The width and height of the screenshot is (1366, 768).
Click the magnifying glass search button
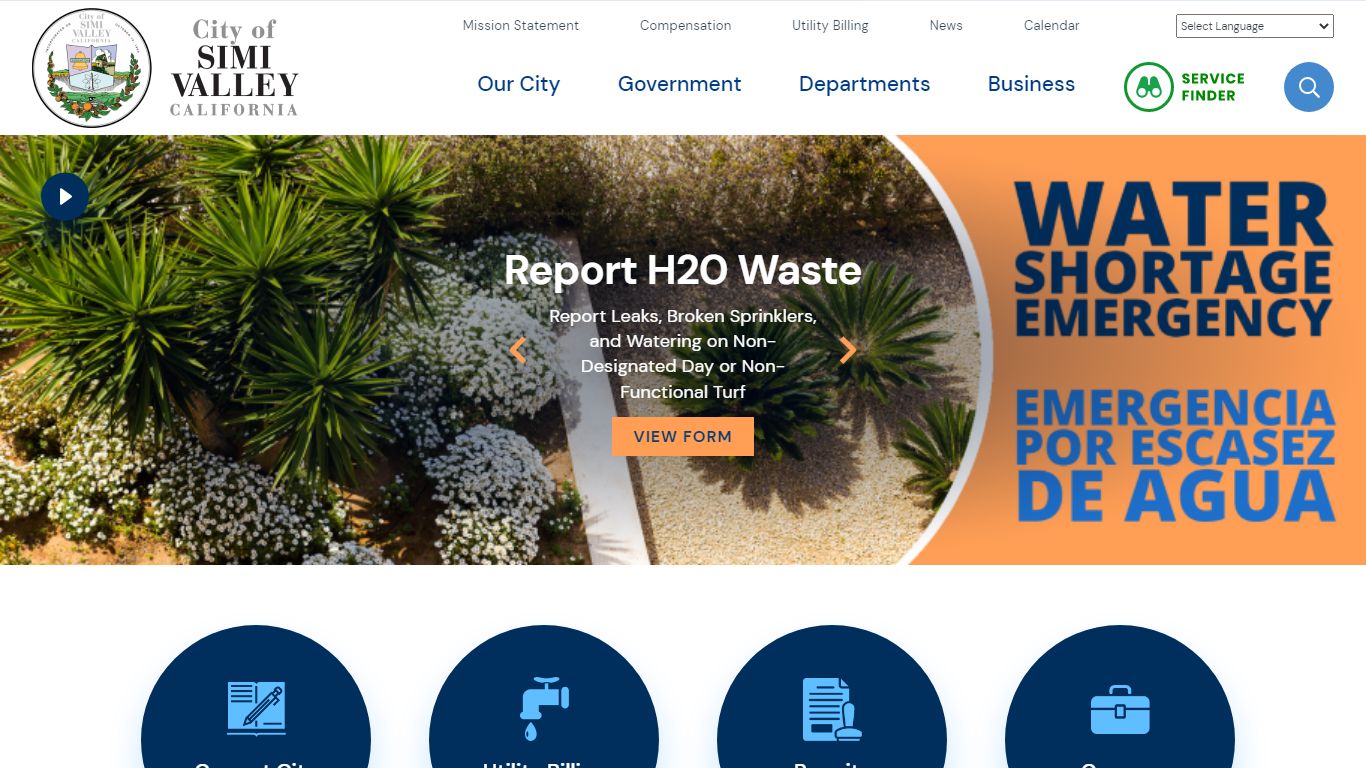1308,87
